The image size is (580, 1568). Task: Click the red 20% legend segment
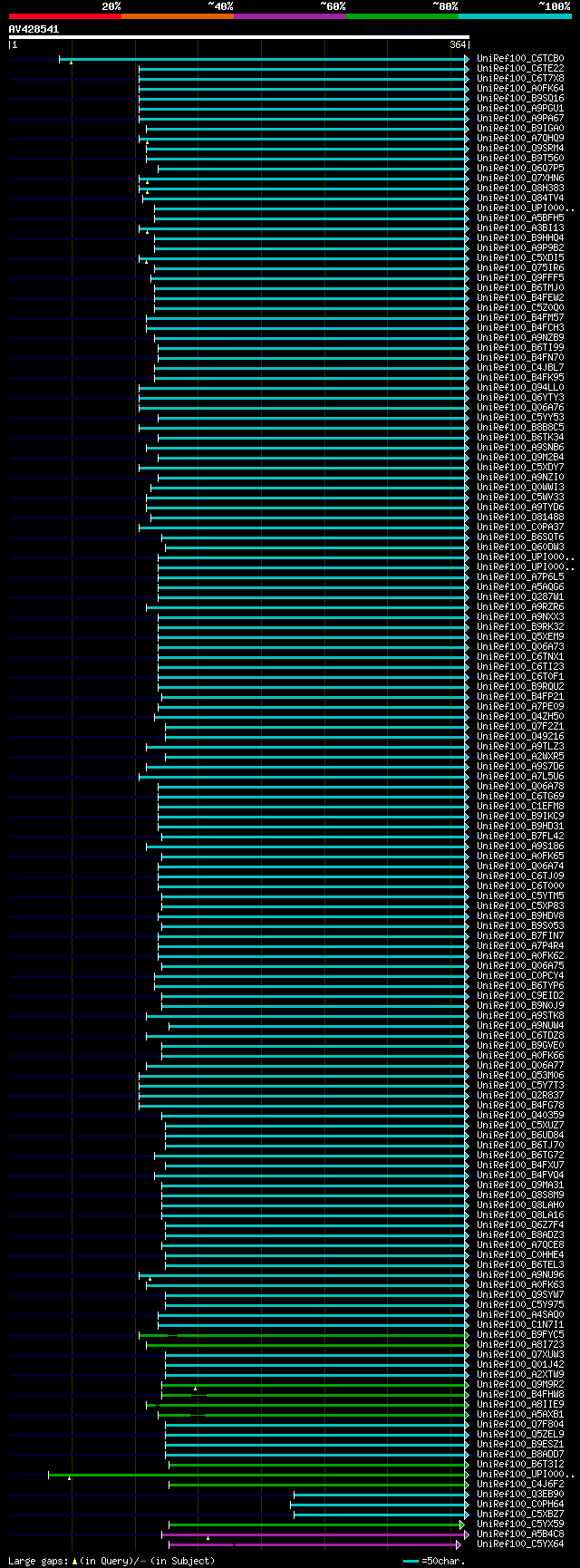coord(65,16)
